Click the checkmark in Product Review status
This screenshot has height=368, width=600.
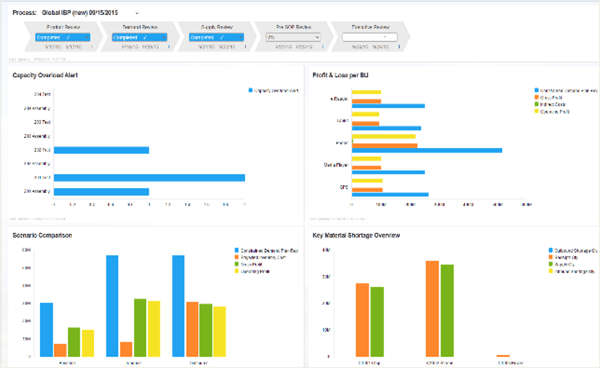68,37
